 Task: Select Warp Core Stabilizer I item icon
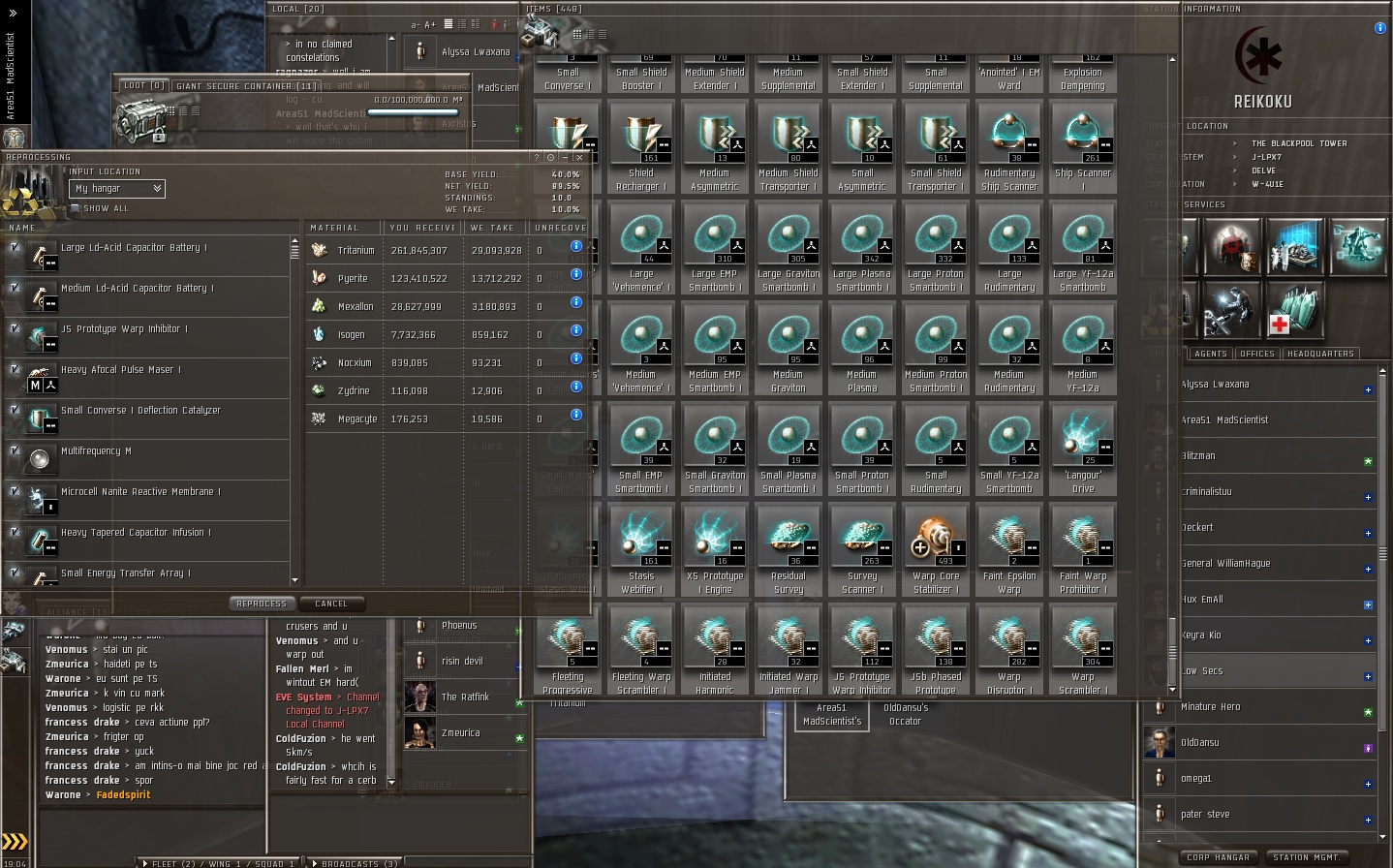coord(935,536)
